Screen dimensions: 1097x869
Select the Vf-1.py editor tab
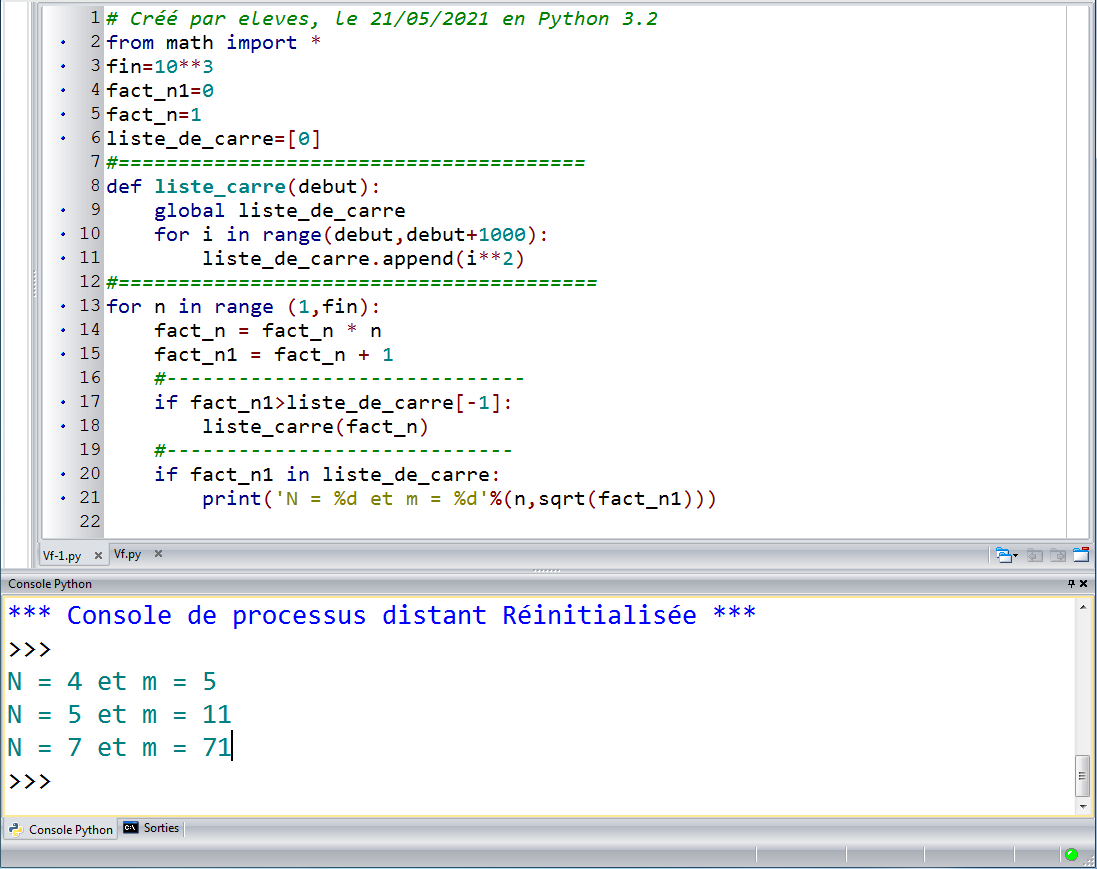click(x=62, y=555)
